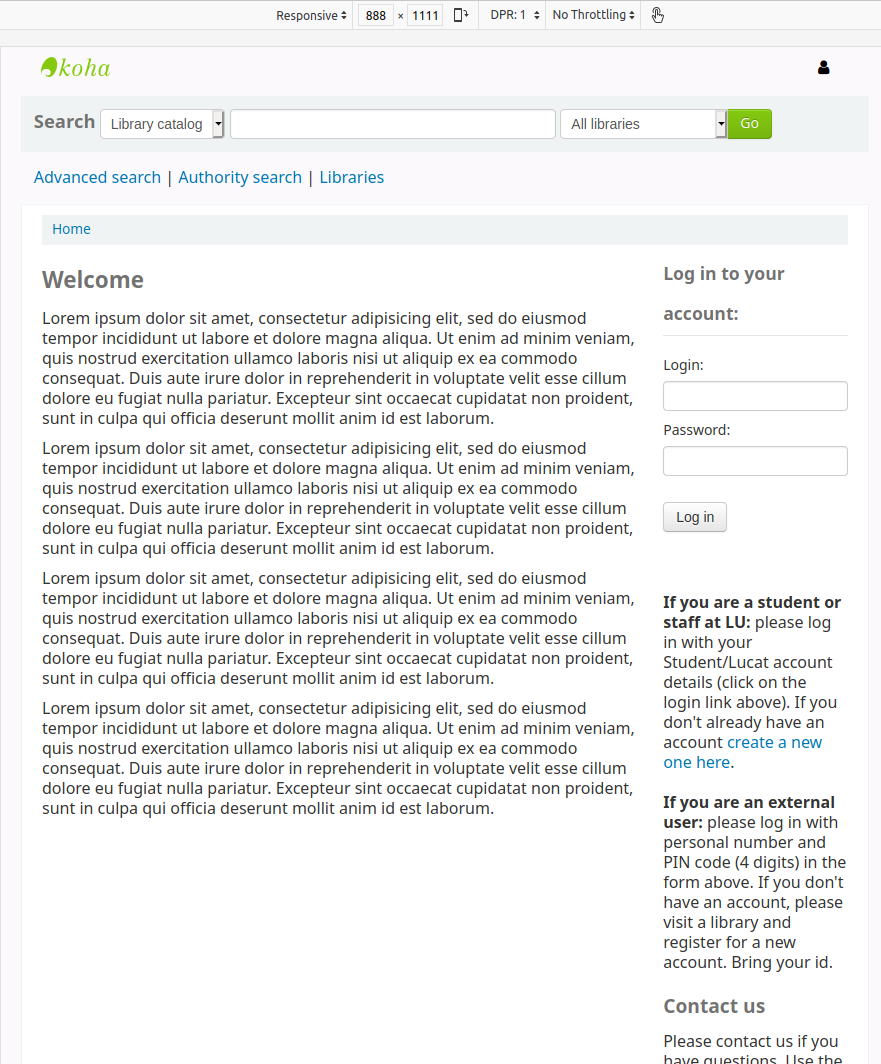Open the Responsive device dropdown
This screenshot has width=881, height=1064.
point(311,15)
